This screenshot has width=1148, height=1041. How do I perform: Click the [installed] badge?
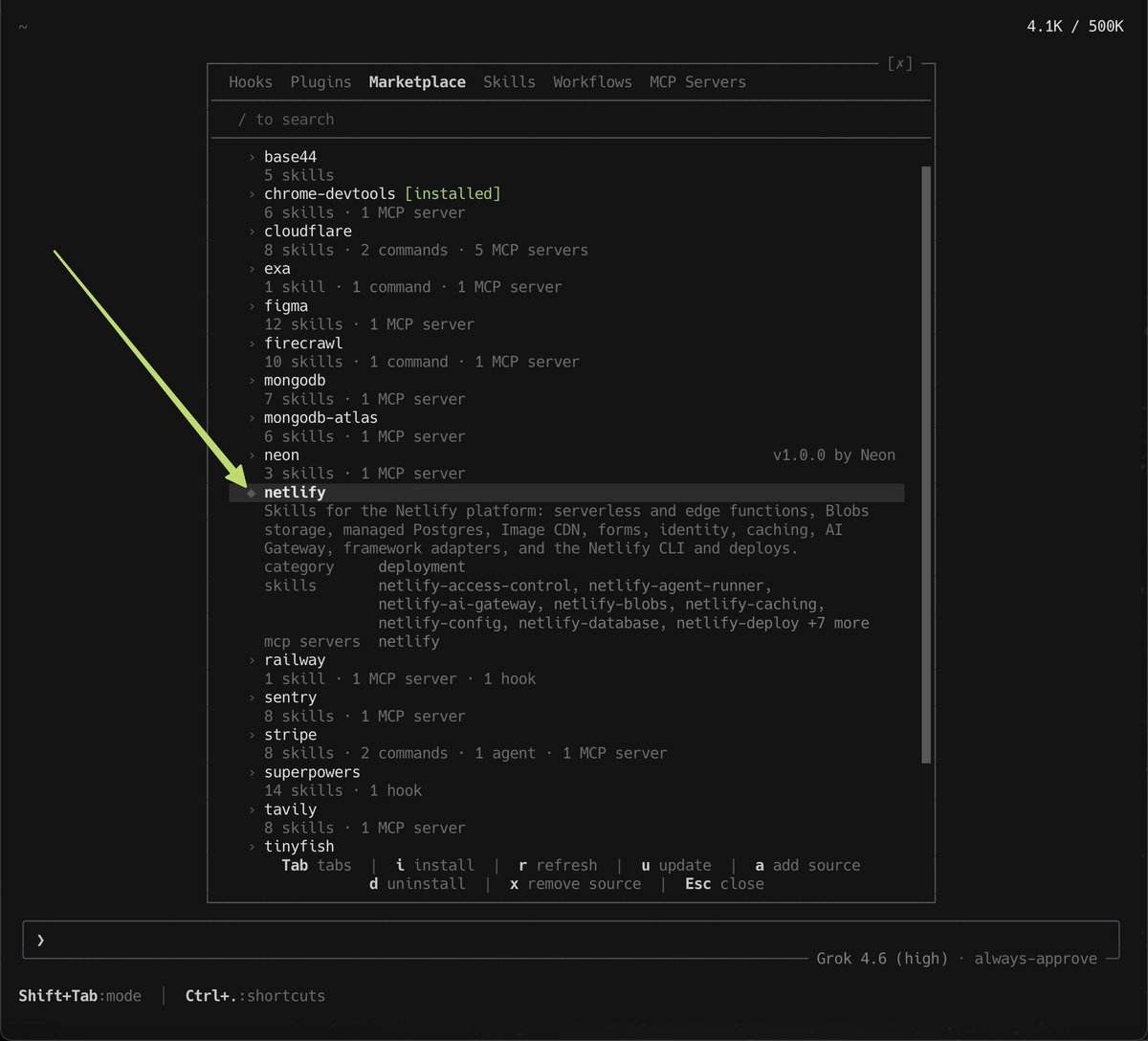(x=453, y=194)
